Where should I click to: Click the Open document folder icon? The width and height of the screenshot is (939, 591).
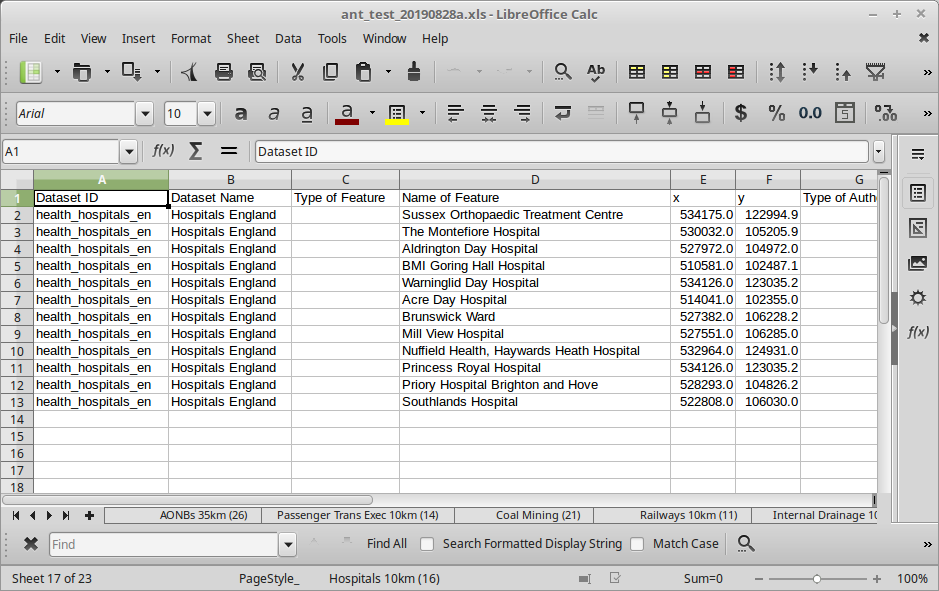pyautogui.click(x=81, y=72)
